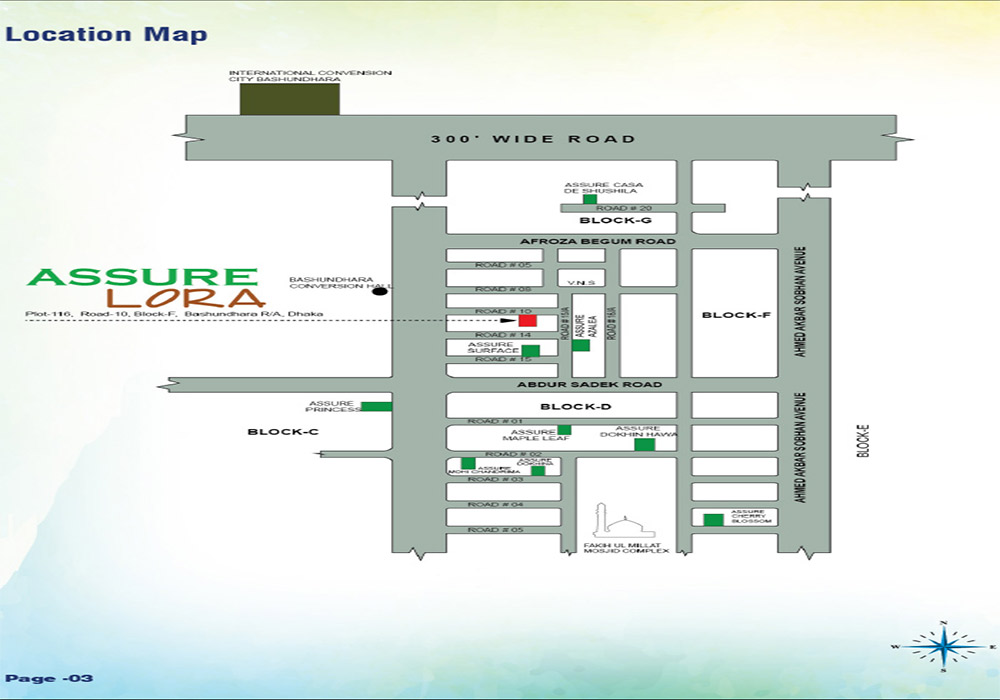Click the green Assure Moni Chandrima marker

[468, 463]
